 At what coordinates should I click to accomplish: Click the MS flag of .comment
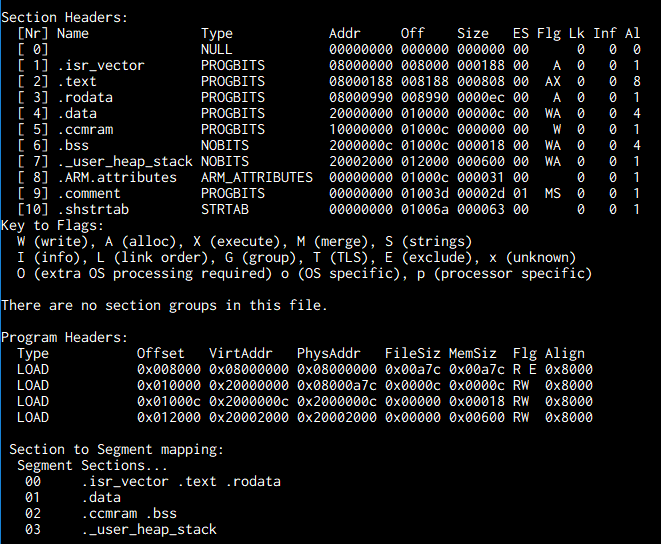(553, 194)
